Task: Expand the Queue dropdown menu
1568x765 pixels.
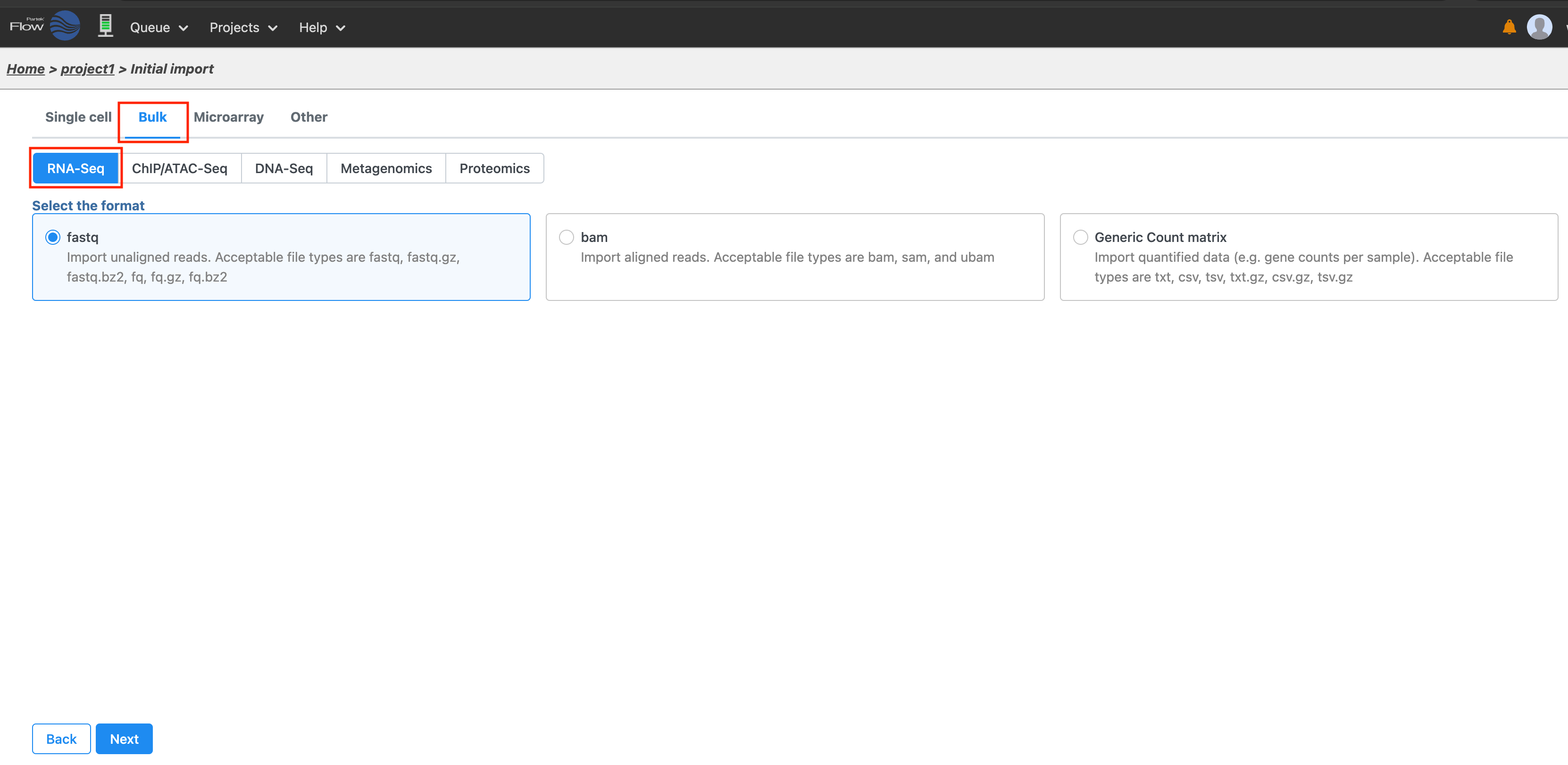Action: click(x=159, y=28)
